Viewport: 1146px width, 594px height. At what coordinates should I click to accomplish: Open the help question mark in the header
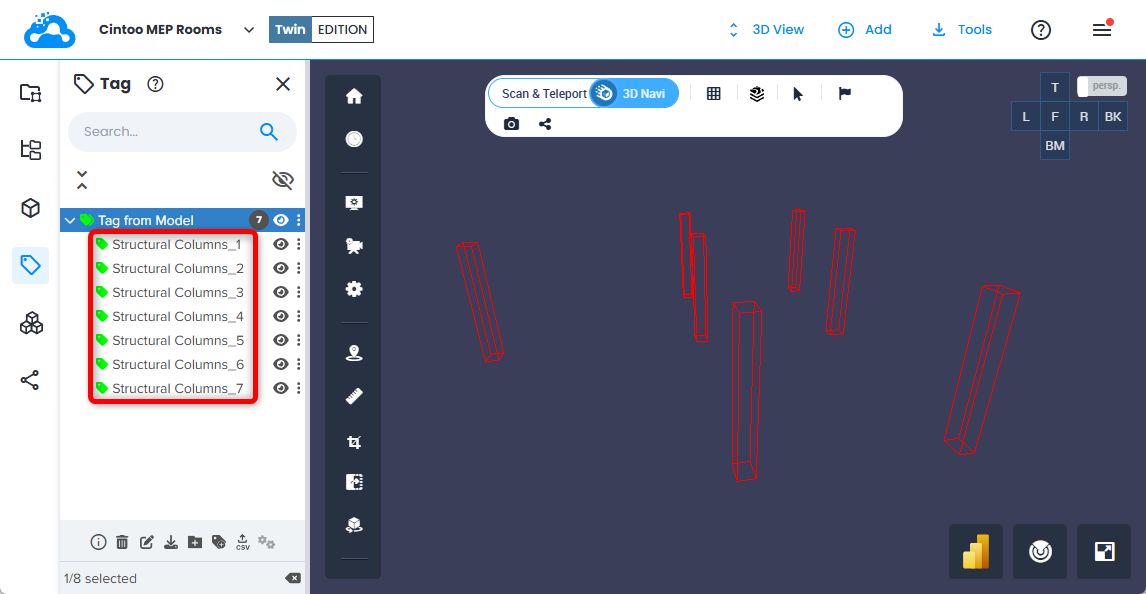pyautogui.click(x=1041, y=30)
